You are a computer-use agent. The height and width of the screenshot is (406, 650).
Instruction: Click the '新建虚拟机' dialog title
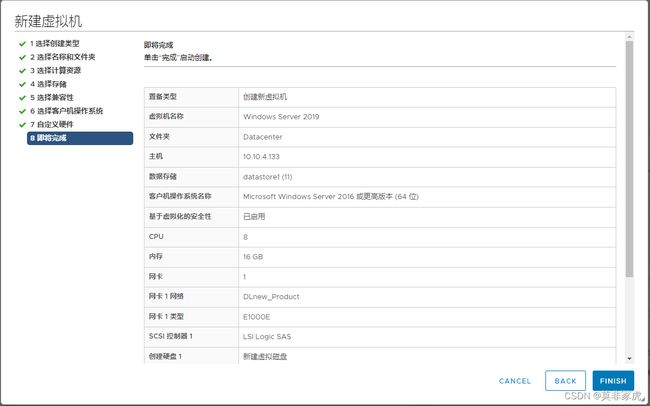point(48,21)
